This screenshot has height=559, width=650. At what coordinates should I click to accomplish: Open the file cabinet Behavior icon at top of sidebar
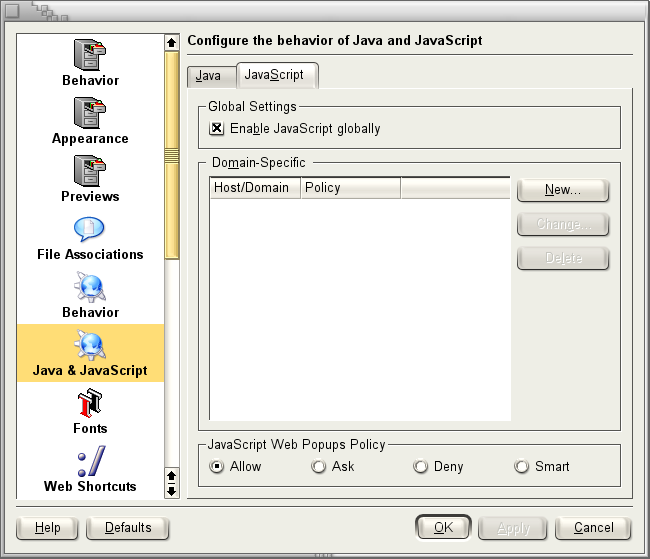click(90, 55)
